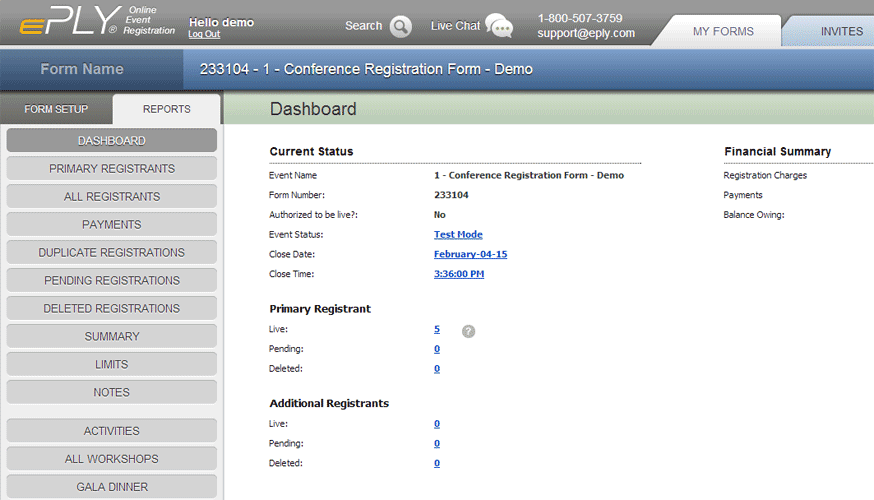Screen dimensions: 874x500
Task: Click the Log Out link
Action: (204, 34)
